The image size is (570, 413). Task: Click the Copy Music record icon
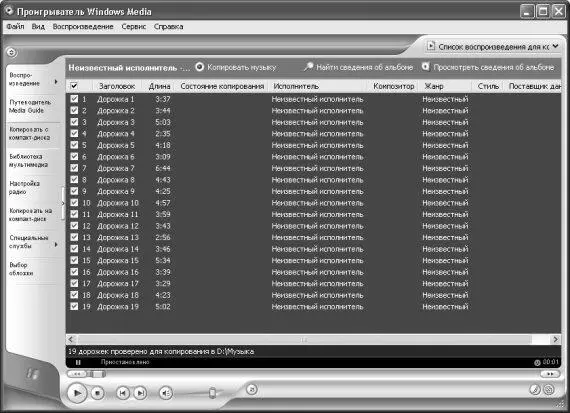pos(199,67)
